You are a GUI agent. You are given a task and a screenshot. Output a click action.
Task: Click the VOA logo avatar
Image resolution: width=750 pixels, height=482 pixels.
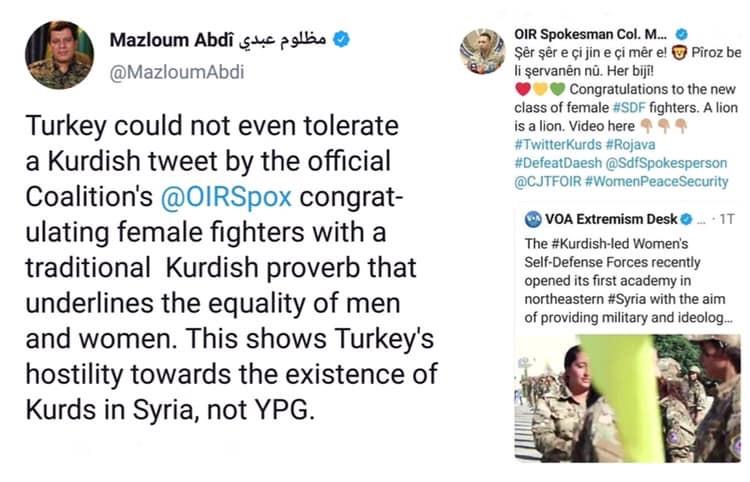tap(531, 219)
